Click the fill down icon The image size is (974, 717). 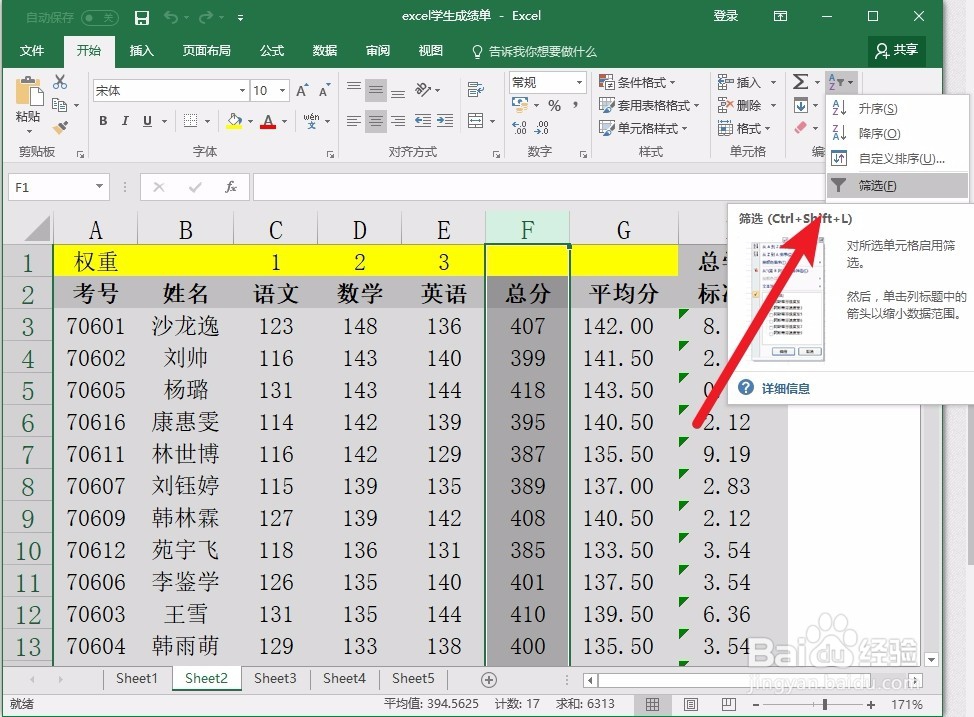[x=801, y=106]
